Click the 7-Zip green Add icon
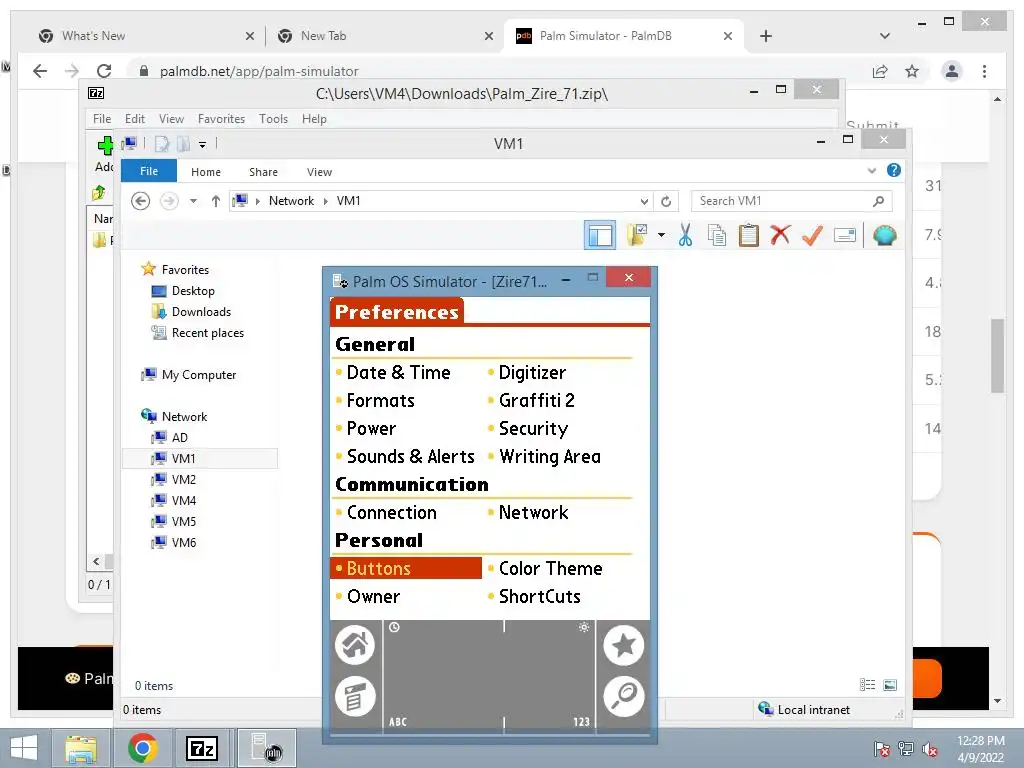 [x=105, y=145]
